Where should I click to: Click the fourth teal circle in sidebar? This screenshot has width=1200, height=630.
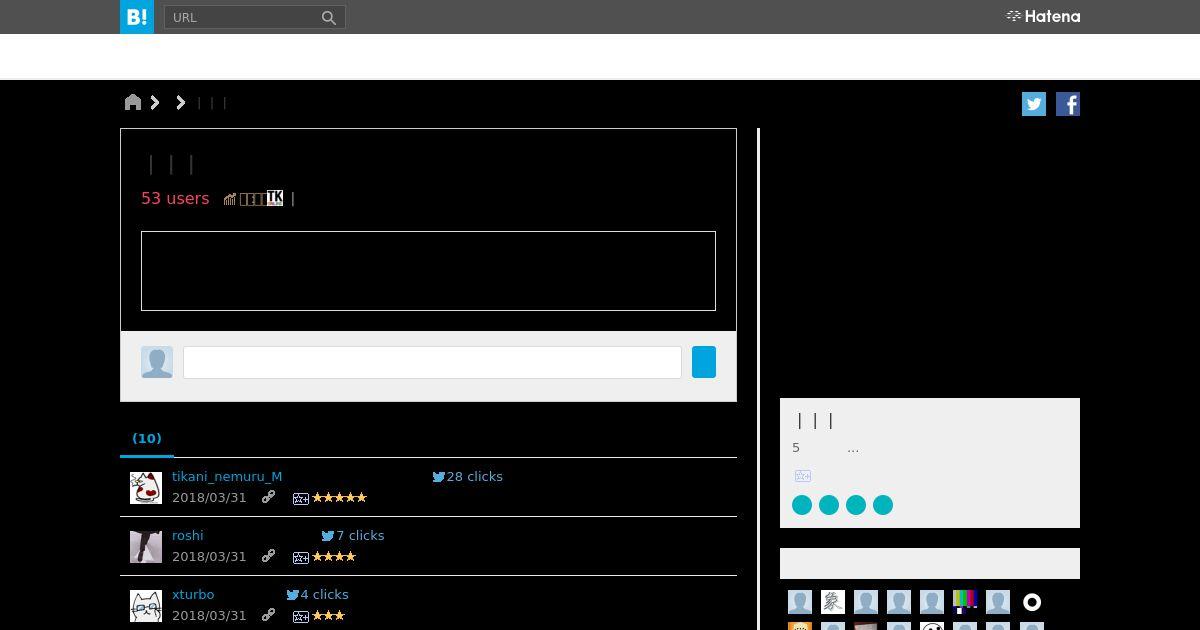coord(883,505)
